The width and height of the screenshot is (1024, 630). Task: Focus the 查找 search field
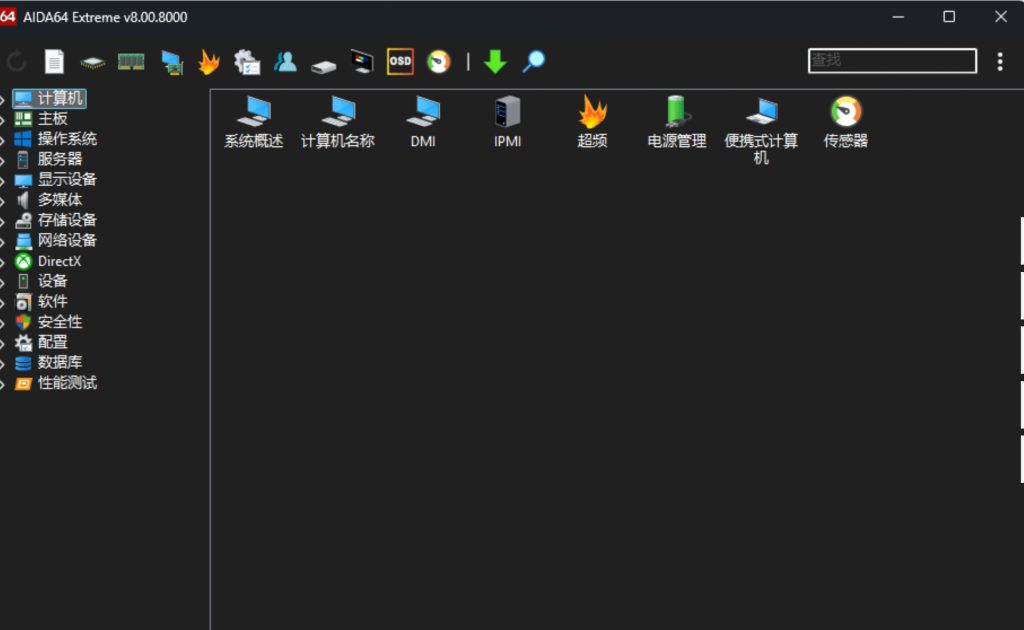click(892, 61)
